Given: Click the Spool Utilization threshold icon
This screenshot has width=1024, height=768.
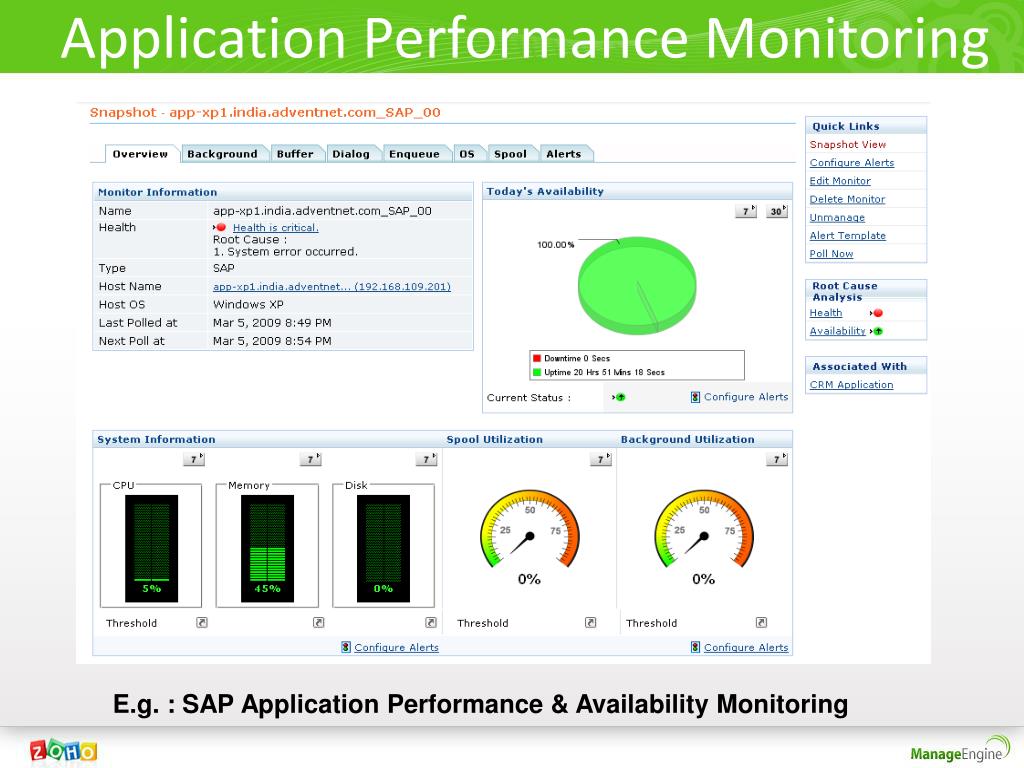Looking at the screenshot, I should coord(590,622).
